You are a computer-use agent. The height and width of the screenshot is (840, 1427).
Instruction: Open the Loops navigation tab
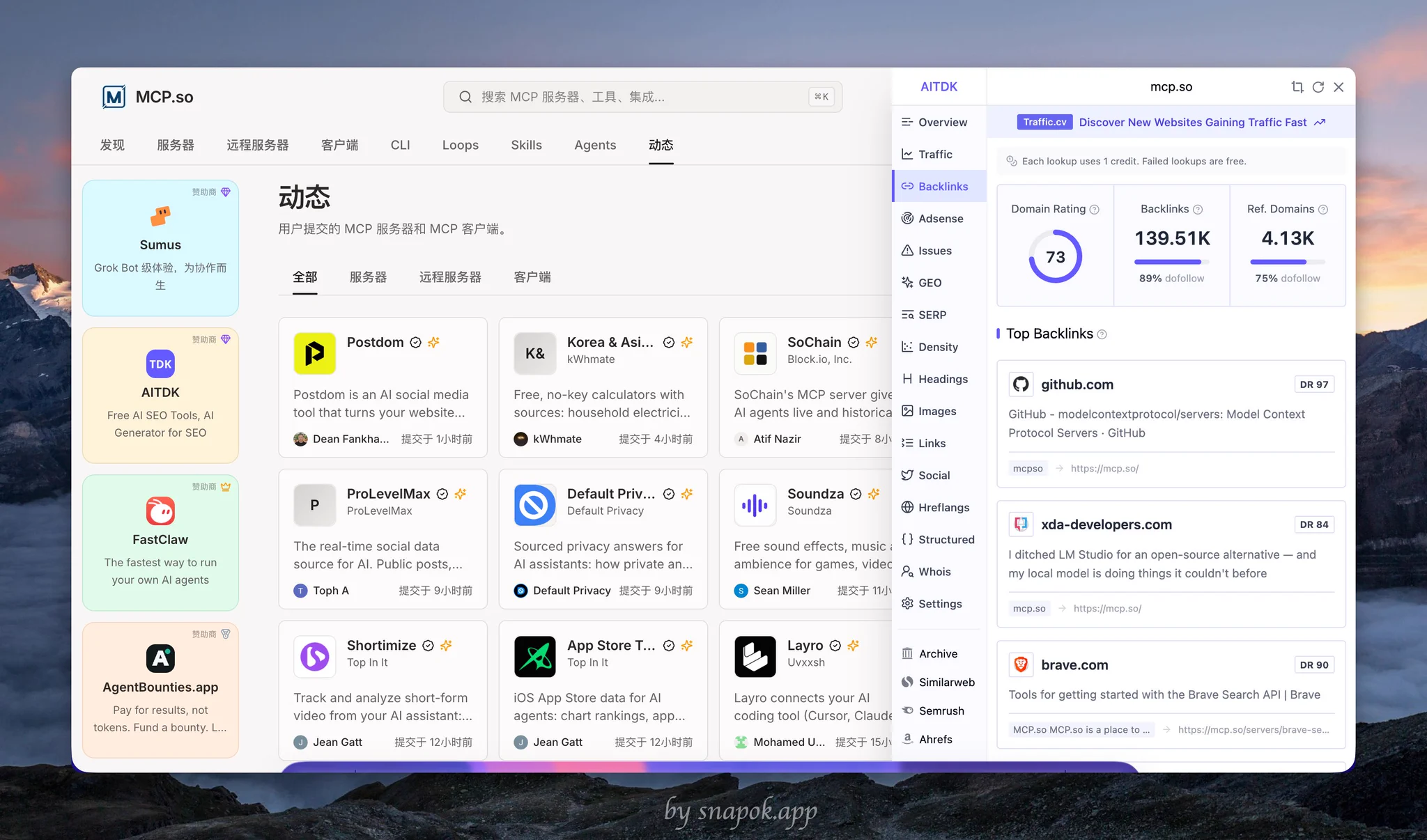(461, 145)
